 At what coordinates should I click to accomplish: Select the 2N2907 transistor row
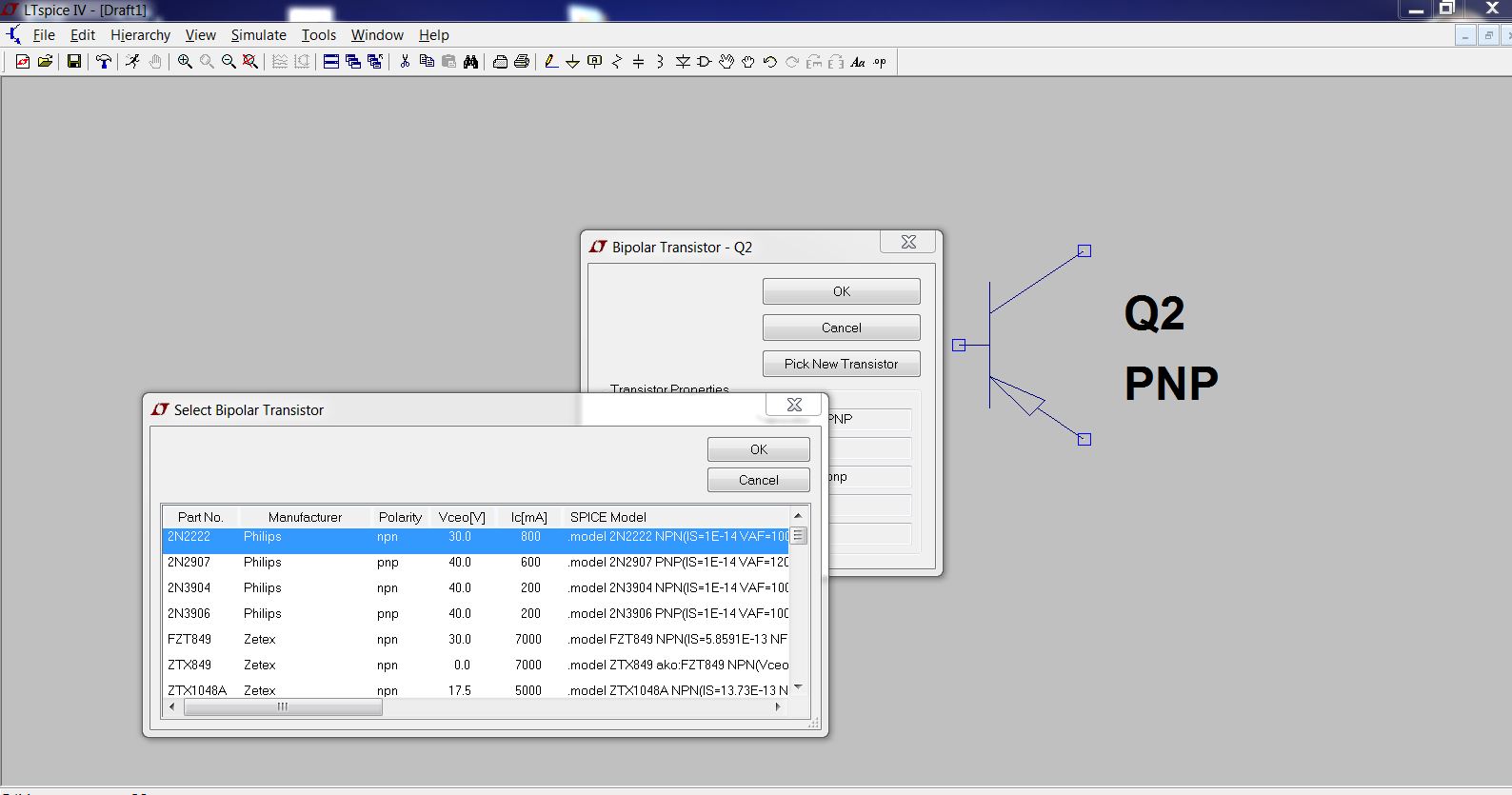coord(475,563)
